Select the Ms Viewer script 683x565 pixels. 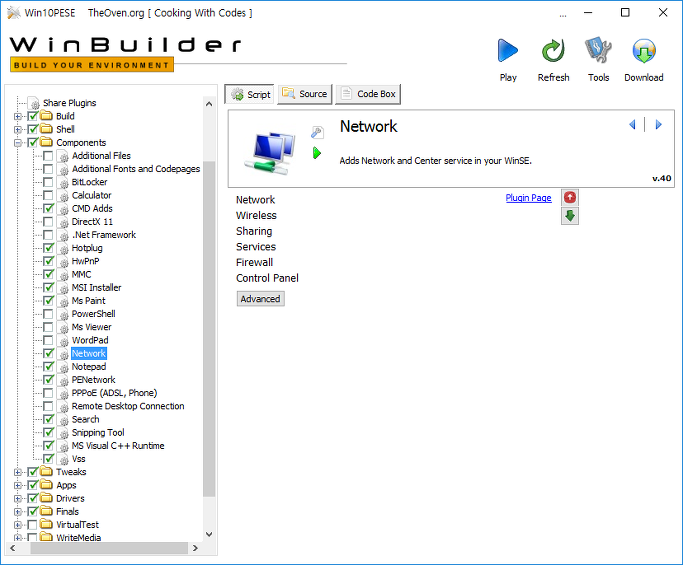(91, 327)
